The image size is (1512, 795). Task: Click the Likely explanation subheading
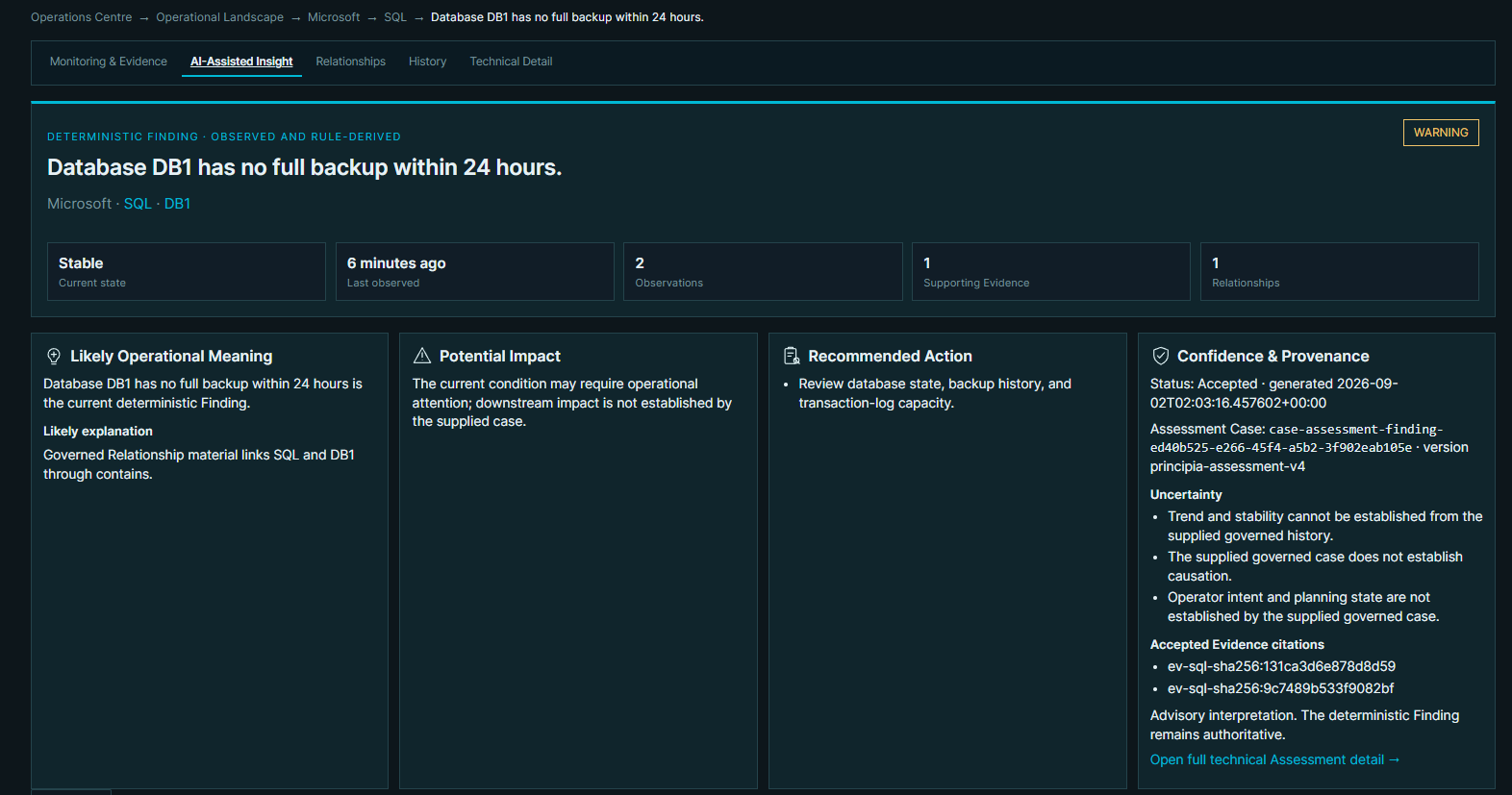(x=98, y=432)
